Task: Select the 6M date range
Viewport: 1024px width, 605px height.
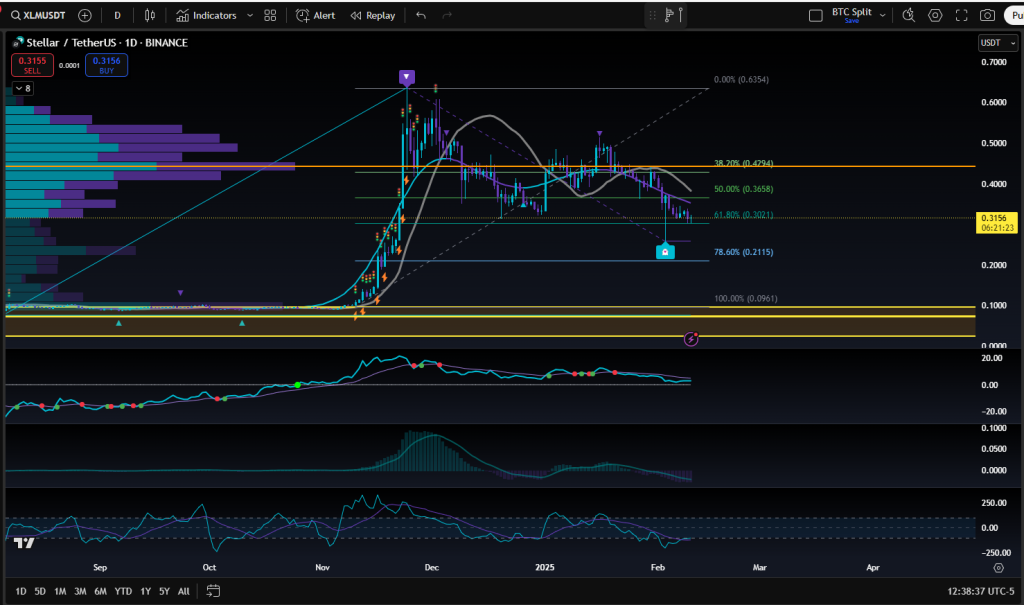Action: pyautogui.click(x=101, y=591)
